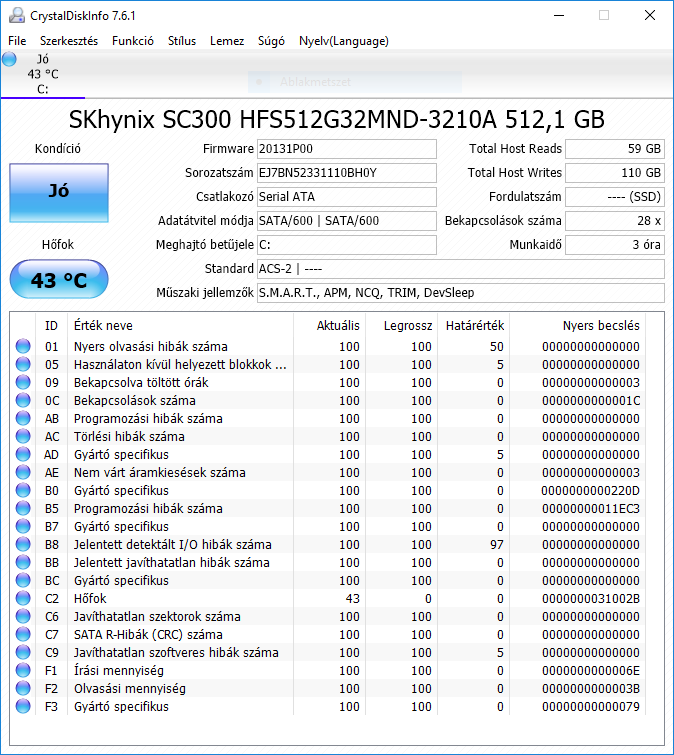Click the Aktuális column header

[330, 325]
